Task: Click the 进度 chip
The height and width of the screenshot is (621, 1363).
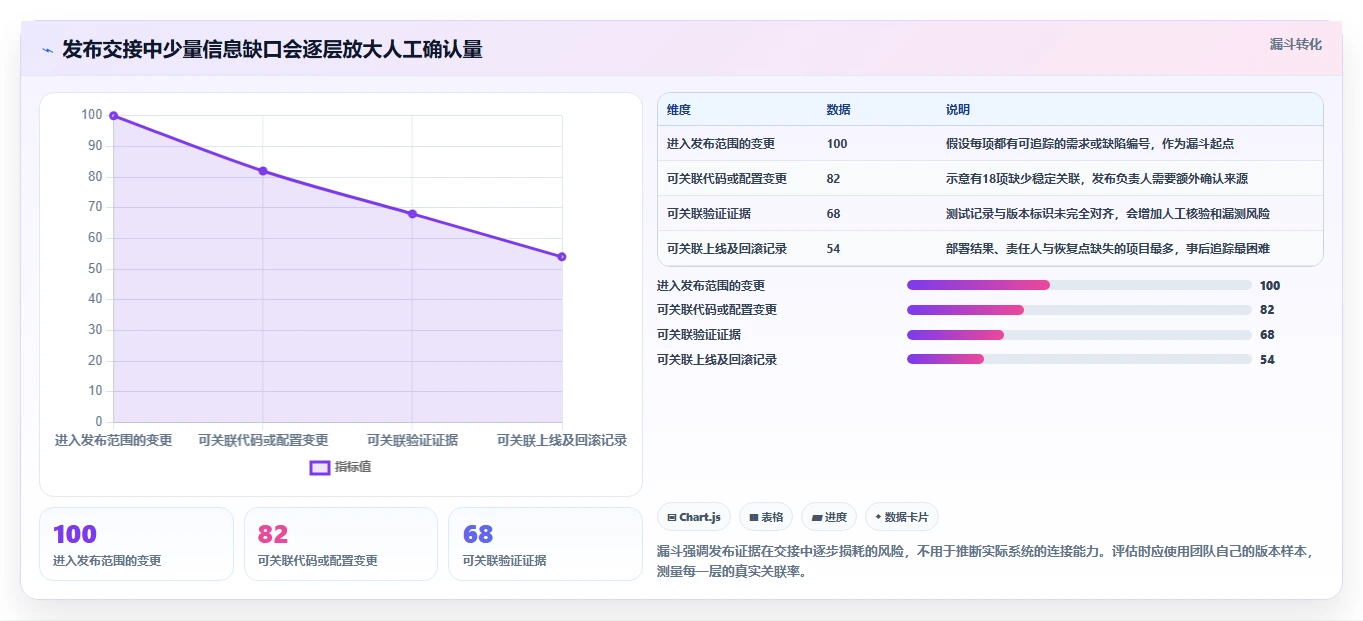Action: (829, 517)
